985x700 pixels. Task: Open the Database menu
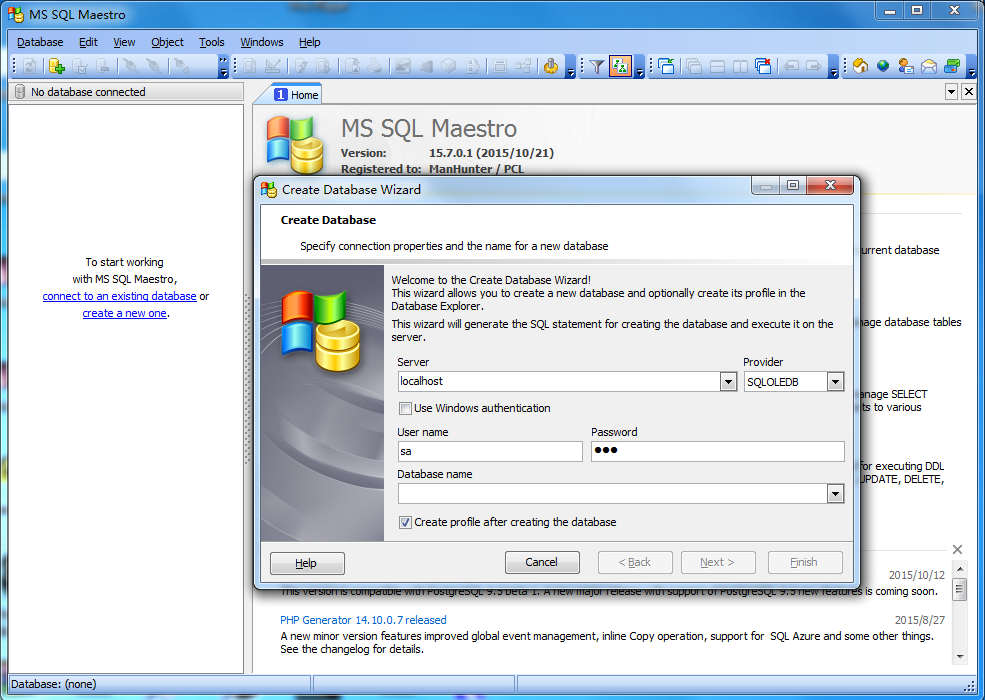click(x=39, y=42)
